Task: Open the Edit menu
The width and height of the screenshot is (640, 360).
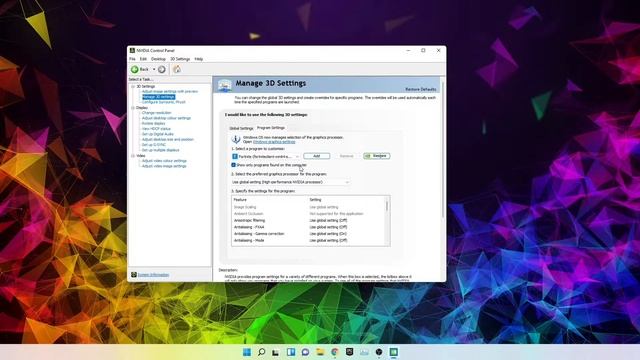Action: point(143,59)
